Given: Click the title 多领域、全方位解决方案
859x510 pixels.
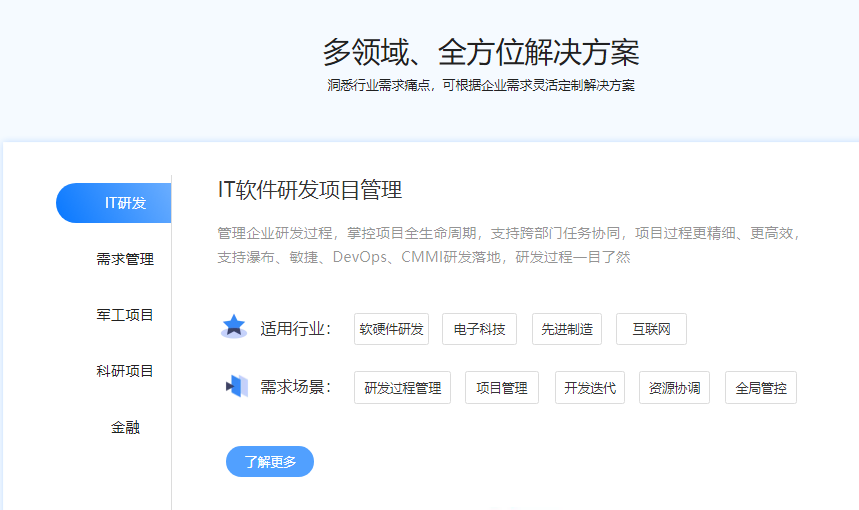Looking at the screenshot, I should (x=481, y=53).
